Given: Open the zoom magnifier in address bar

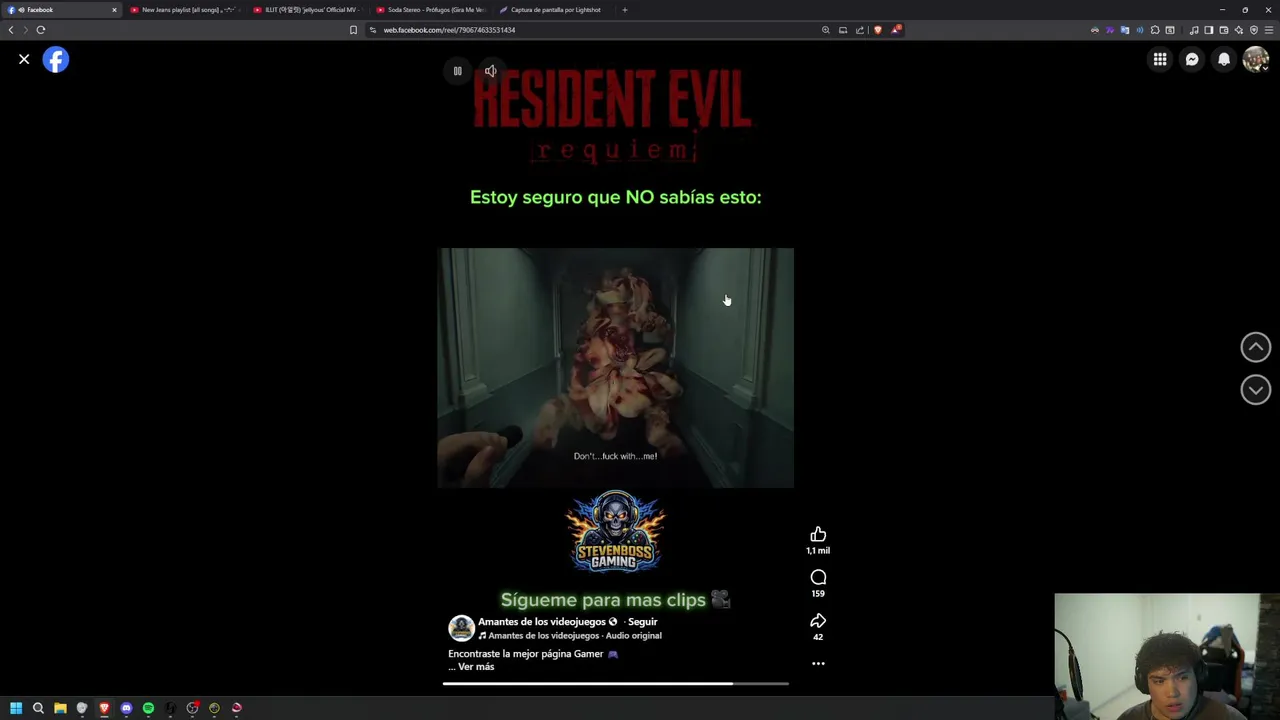Looking at the screenshot, I should pyautogui.click(x=825, y=30).
